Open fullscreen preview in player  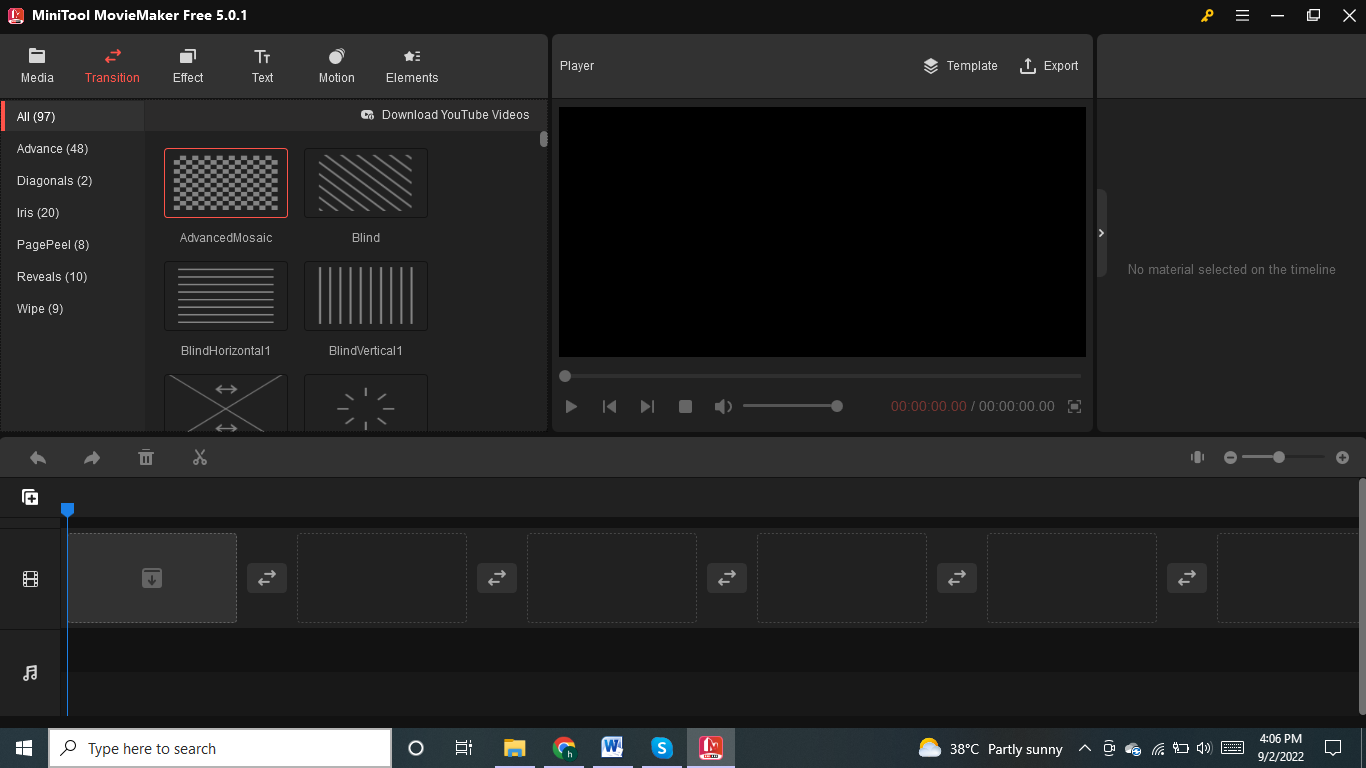1074,406
